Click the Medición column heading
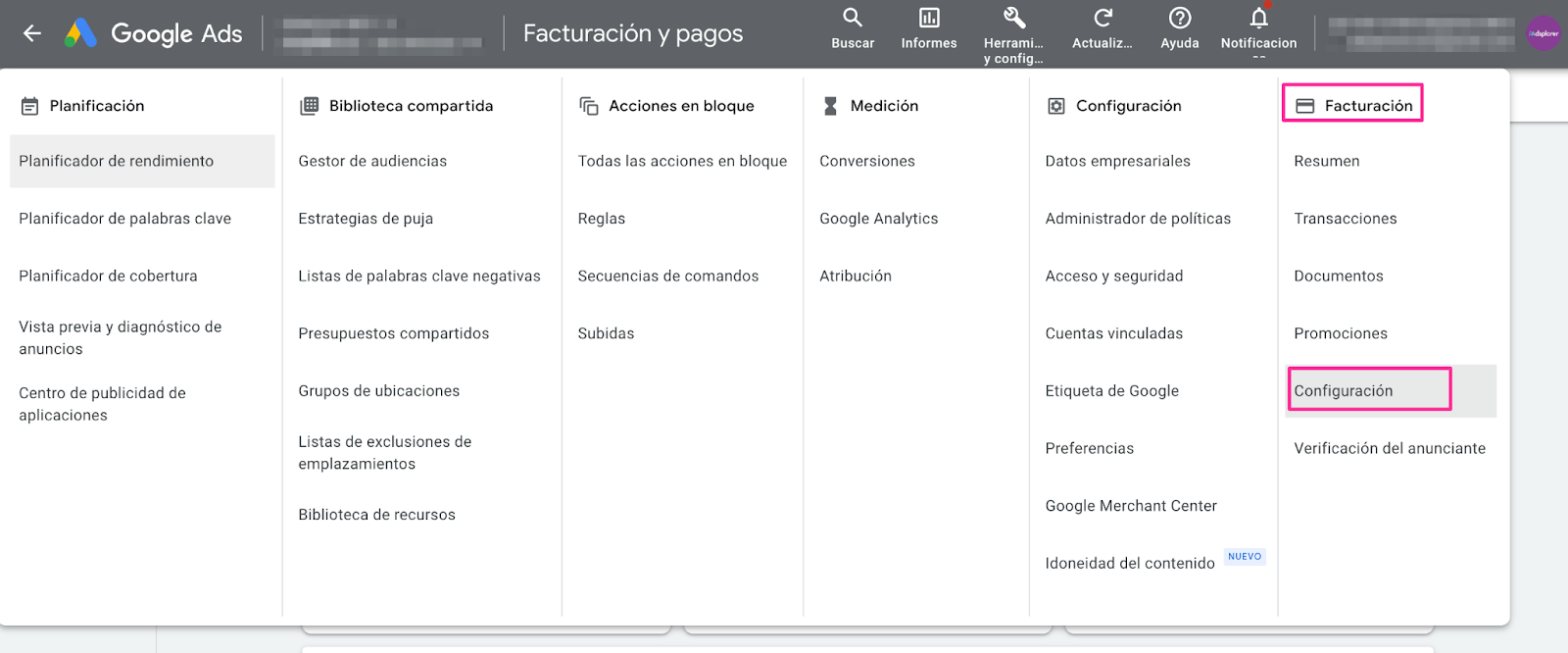This screenshot has height=653, width=1568. pyautogui.click(x=885, y=106)
